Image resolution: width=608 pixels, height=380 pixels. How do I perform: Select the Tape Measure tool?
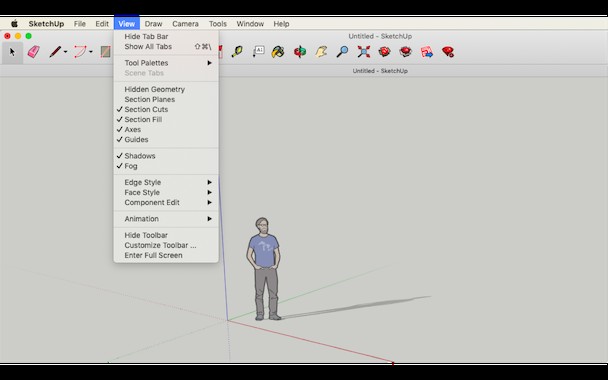237,52
